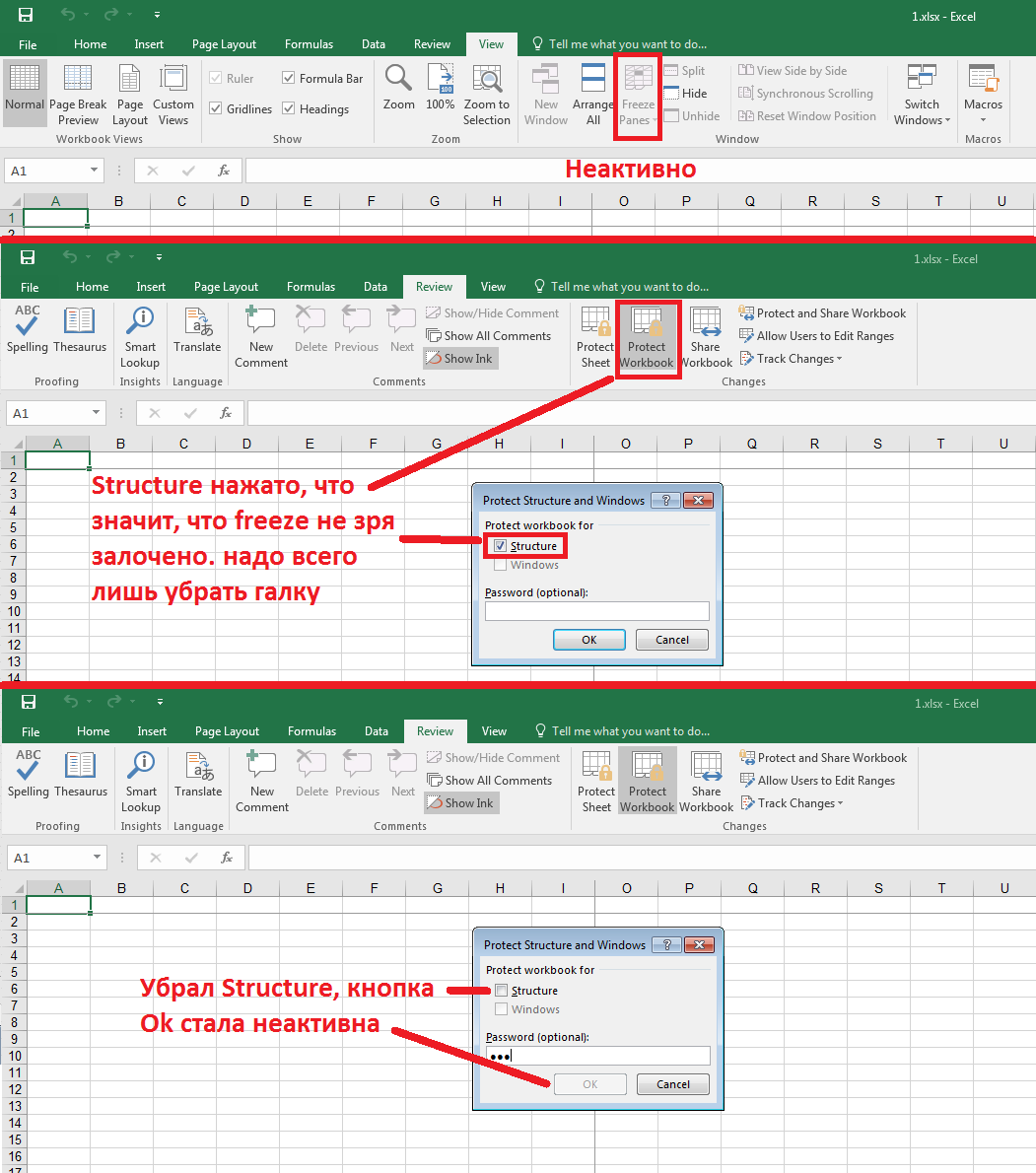Image resolution: width=1036 pixels, height=1173 pixels.
Task: Expand the Name Box dropdown in the bottom window
Action: pyautogui.click(x=97, y=857)
